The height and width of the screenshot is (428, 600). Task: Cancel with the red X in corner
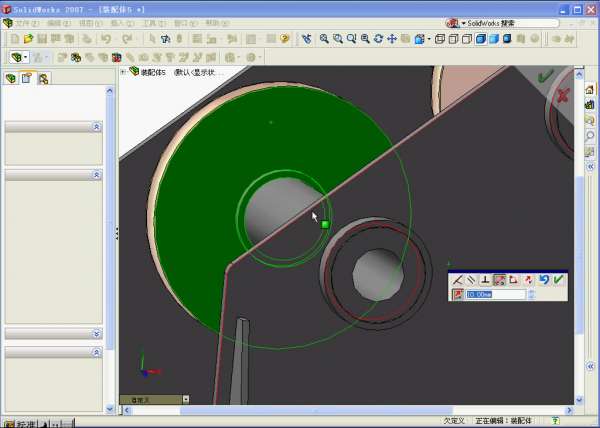coord(562,95)
